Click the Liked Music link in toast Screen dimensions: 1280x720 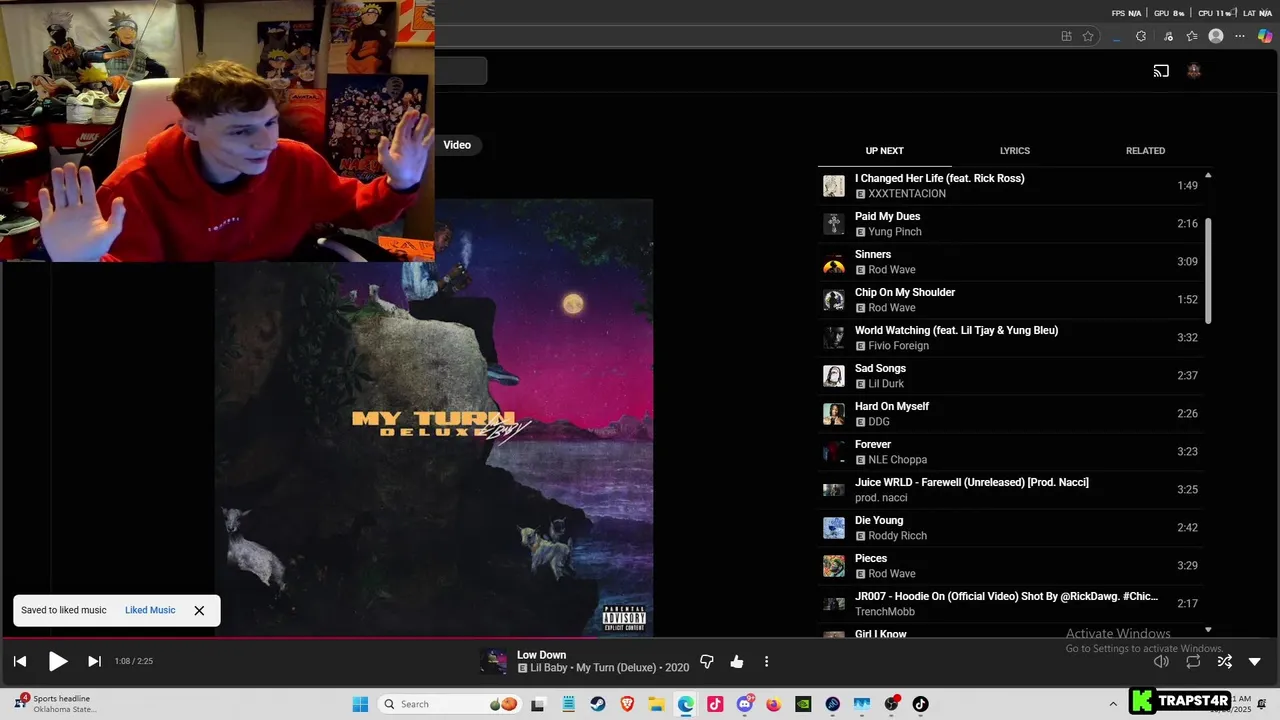[x=150, y=610]
